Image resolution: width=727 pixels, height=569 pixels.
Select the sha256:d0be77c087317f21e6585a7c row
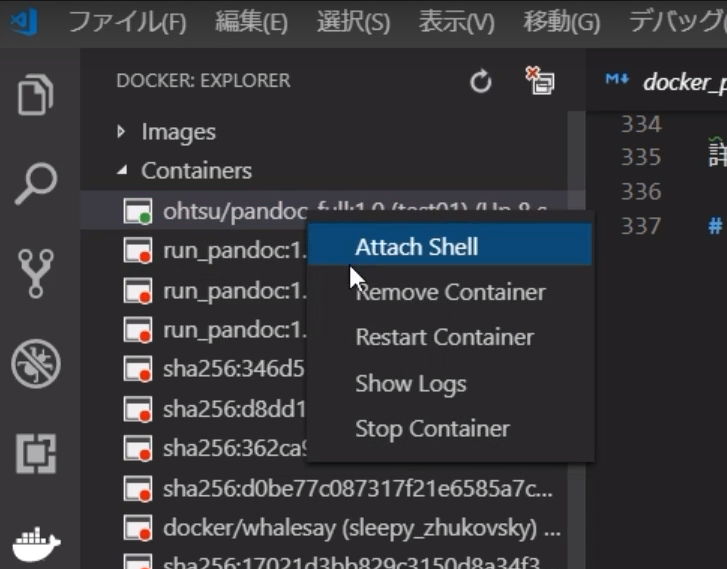point(324,488)
